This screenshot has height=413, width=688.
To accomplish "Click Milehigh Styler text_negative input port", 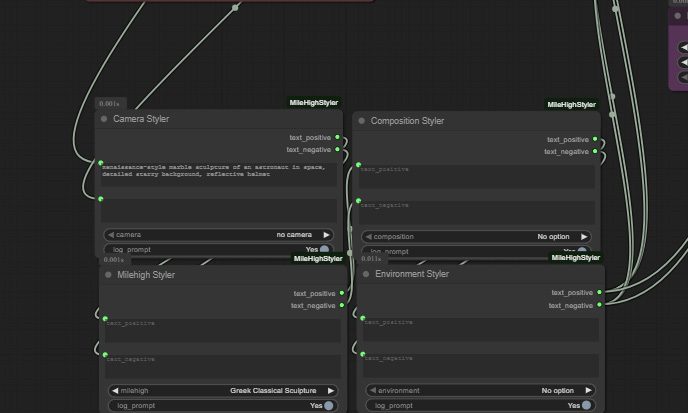I will [105, 355].
